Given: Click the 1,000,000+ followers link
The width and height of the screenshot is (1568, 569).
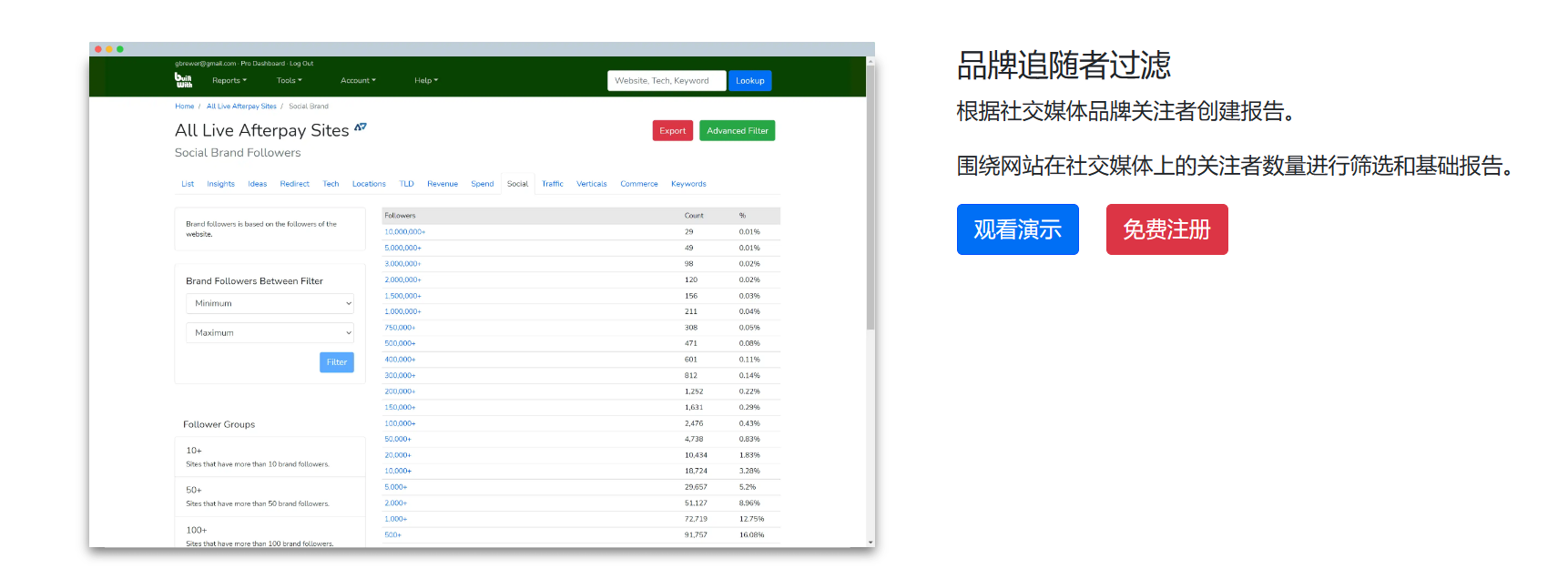Looking at the screenshot, I should tap(402, 311).
